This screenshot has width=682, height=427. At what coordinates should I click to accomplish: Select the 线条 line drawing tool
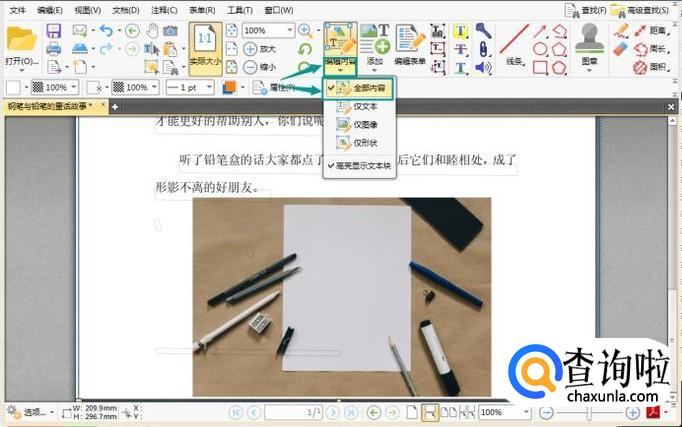pyautogui.click(x=515, y=45)
